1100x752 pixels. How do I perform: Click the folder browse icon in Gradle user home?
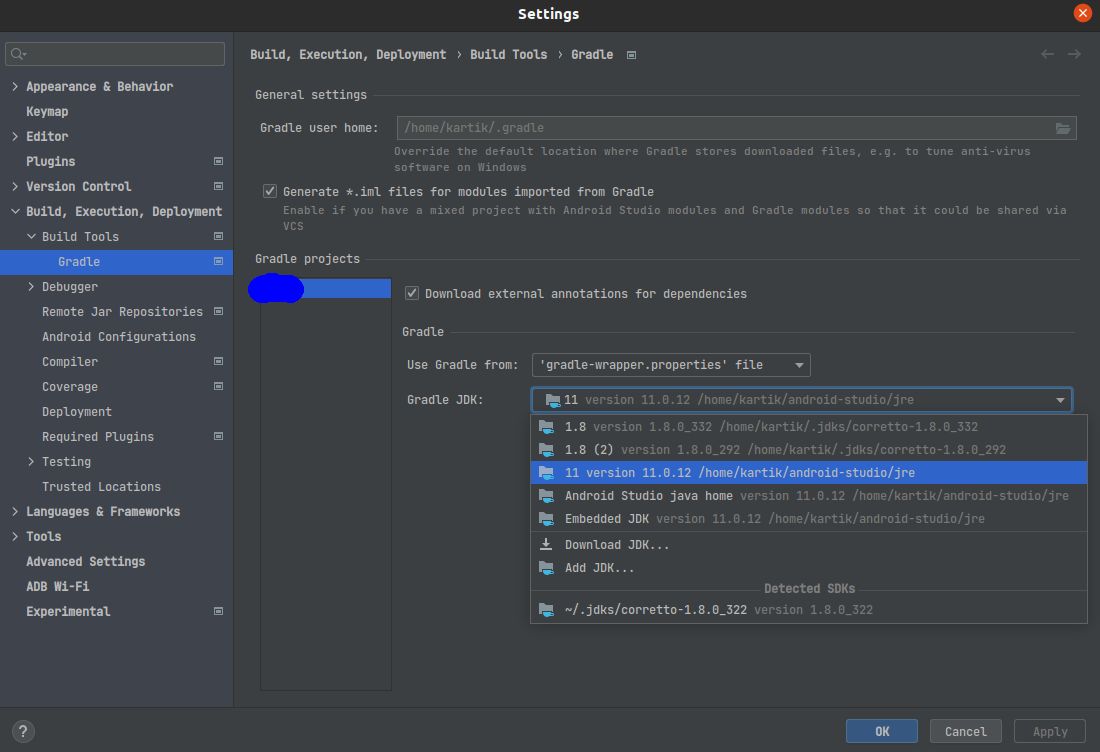(x=1063, y=128)
